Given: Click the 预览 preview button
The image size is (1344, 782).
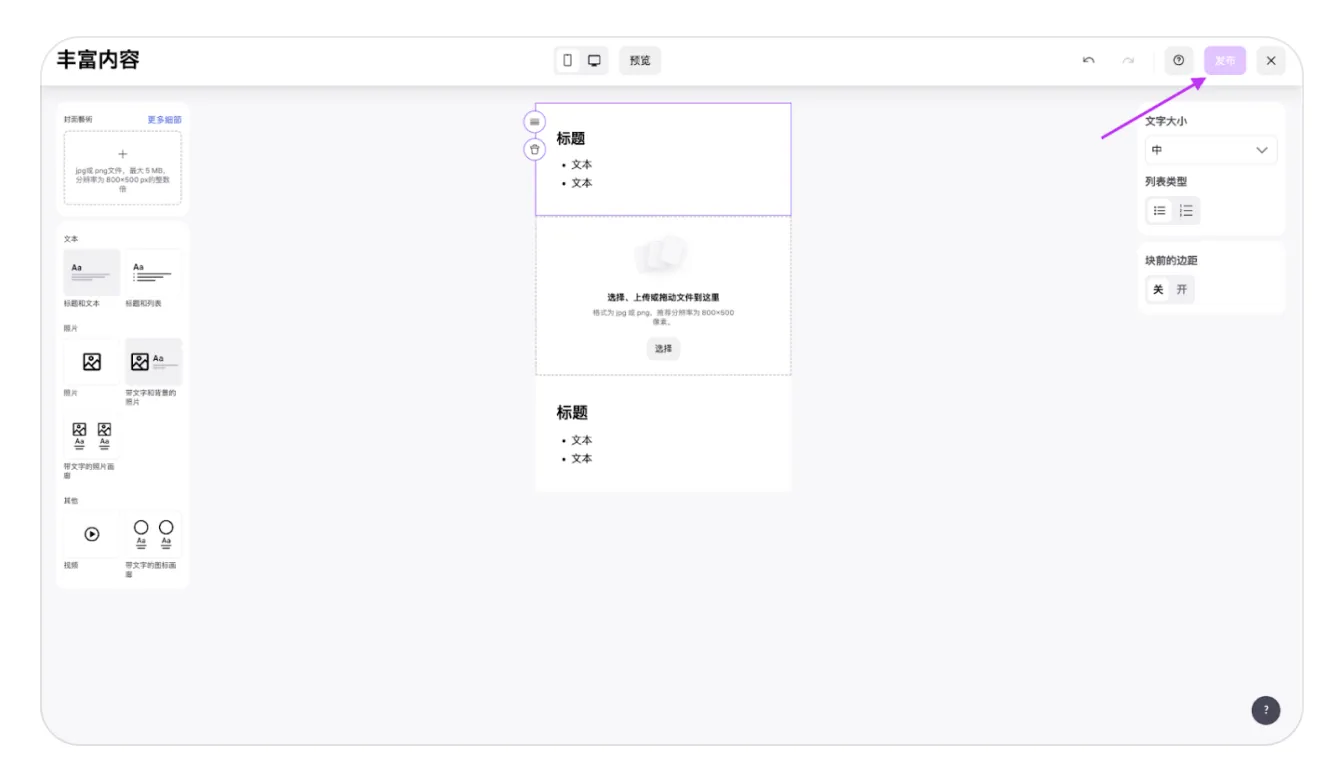Looking at the screenshot, I should click(640, 61).
